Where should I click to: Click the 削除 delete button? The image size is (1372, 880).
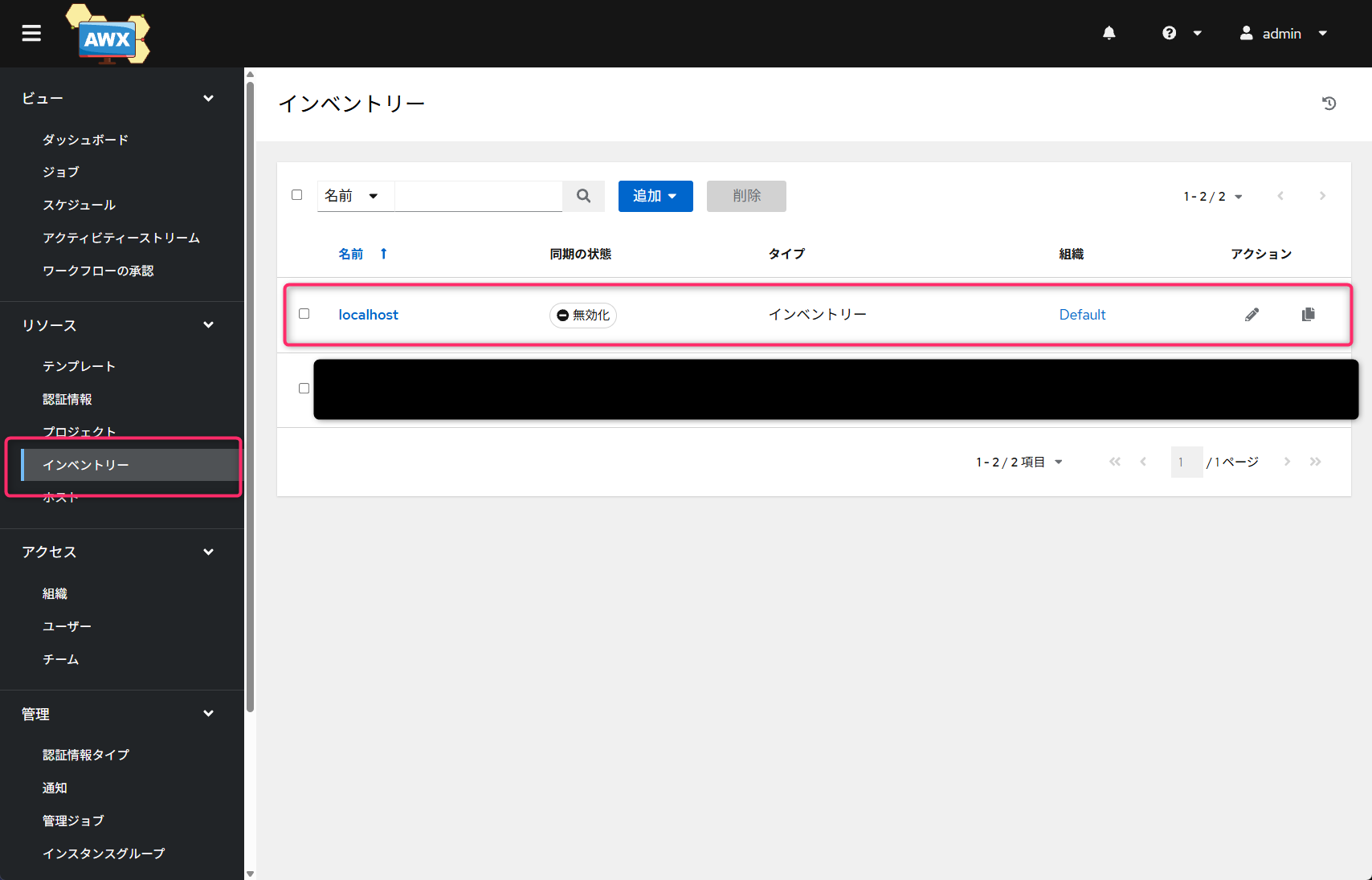(x=746, y=196)
